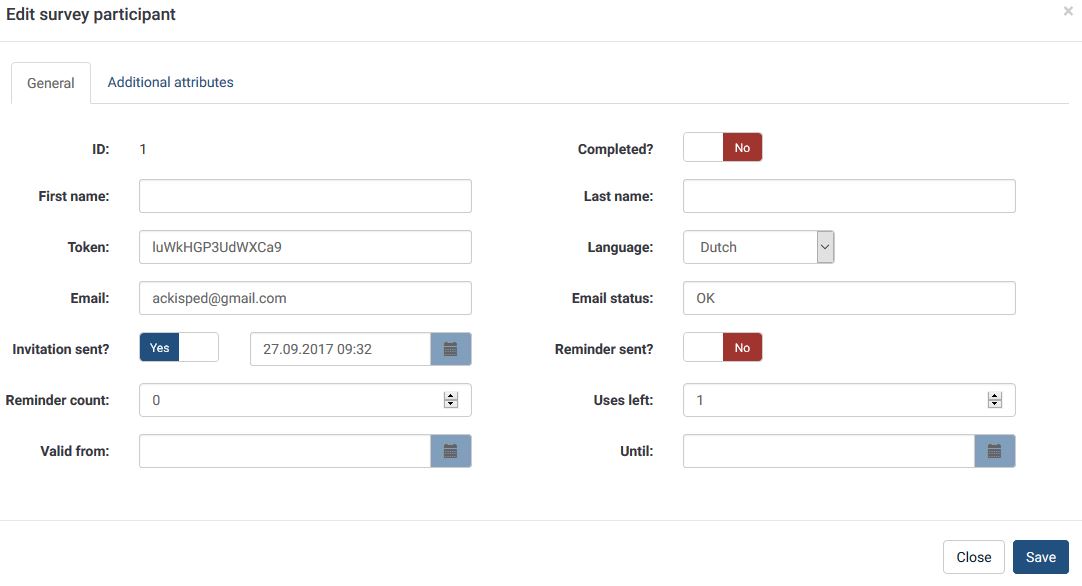Switch to the Additional attributes tab
The width and height of the screenshot is (1082, 586).
[170, 82]
